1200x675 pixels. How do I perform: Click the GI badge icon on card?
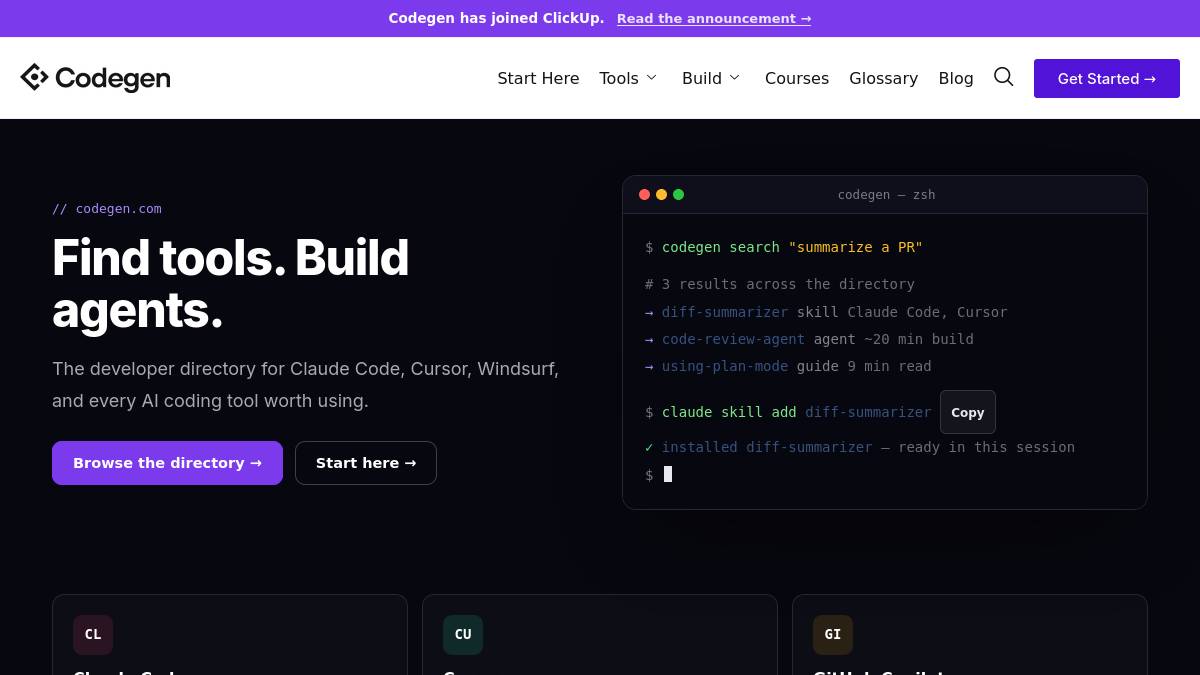[x=833, y=634]
